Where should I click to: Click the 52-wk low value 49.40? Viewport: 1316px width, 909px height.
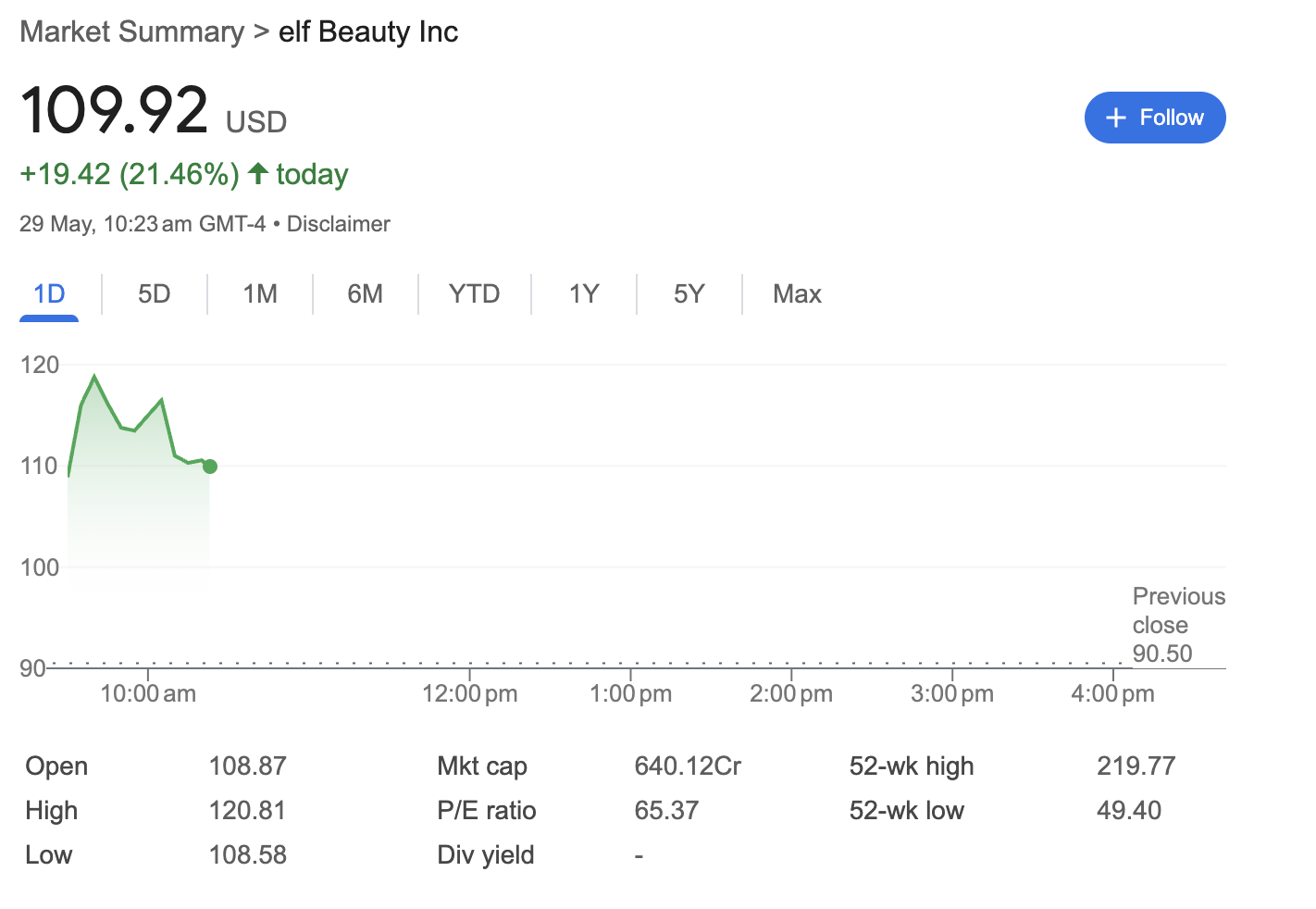point(1129,811)
